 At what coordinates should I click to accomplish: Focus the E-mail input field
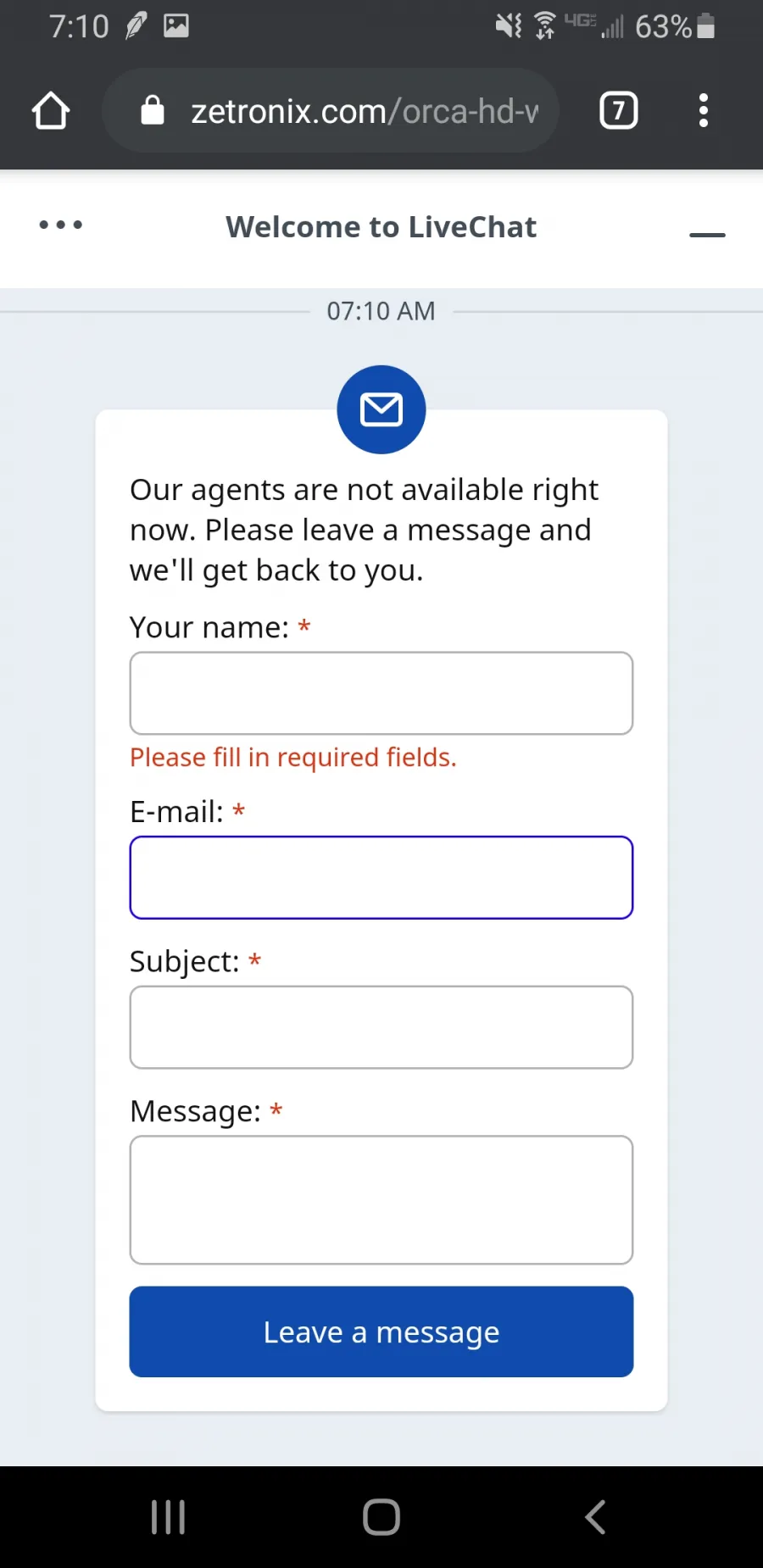tap(381, 878)
